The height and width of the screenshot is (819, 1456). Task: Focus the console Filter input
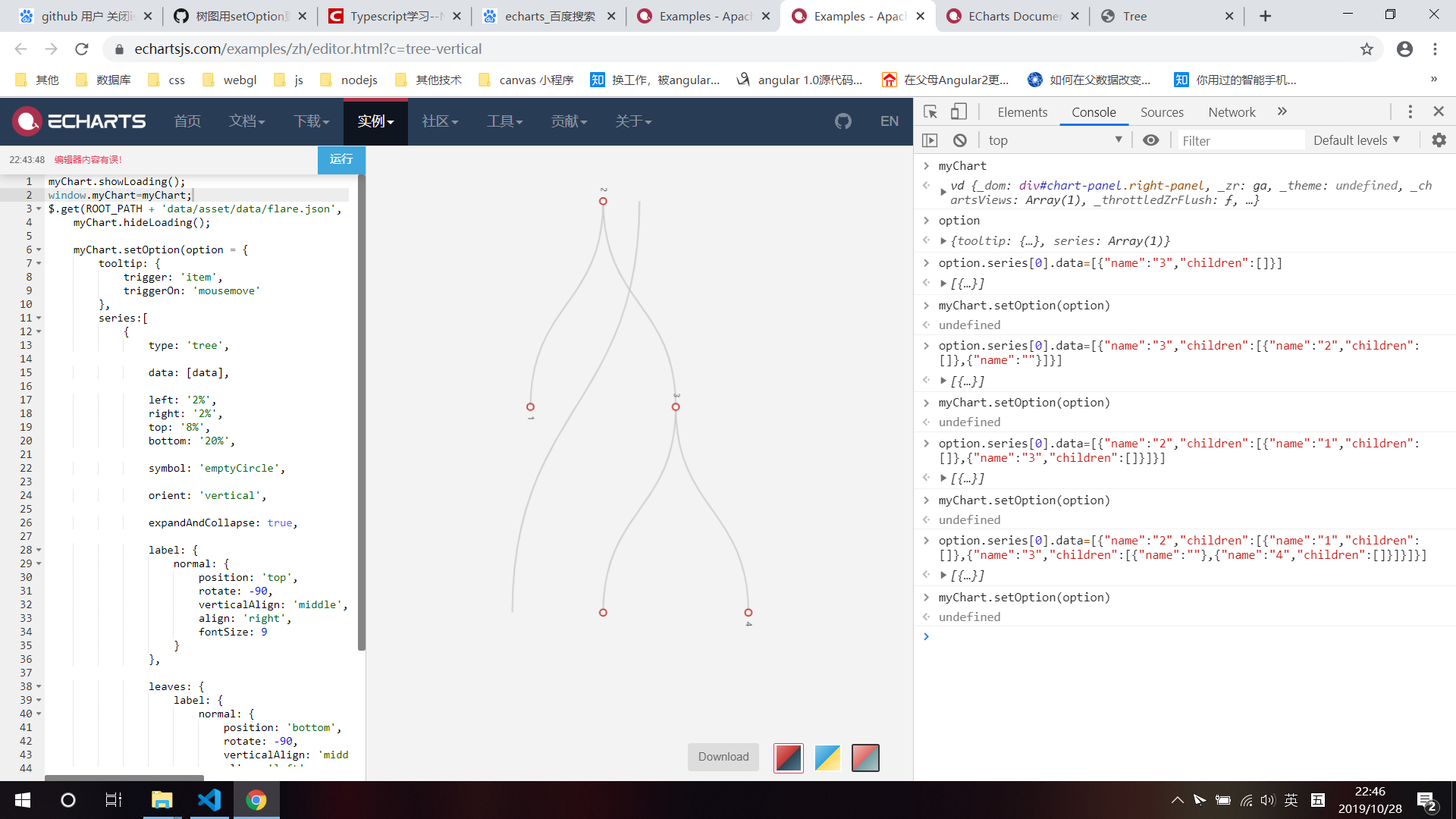tap(1241, 140)
